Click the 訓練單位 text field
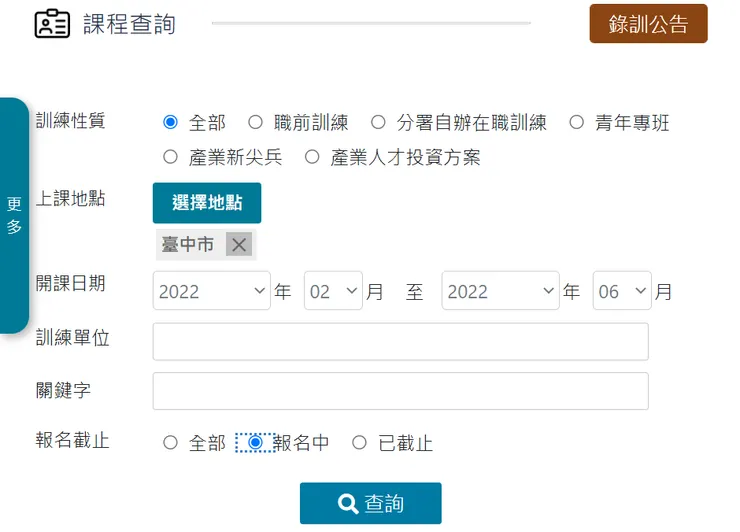 [x=400, y=341]
